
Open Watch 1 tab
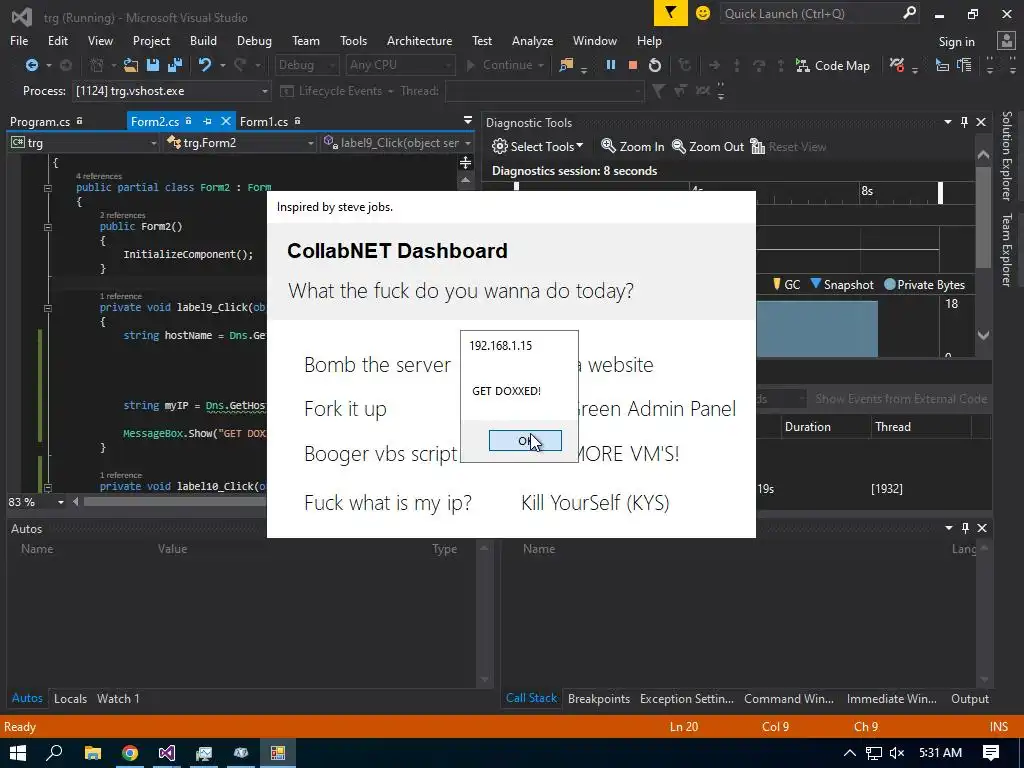(118, 698)
